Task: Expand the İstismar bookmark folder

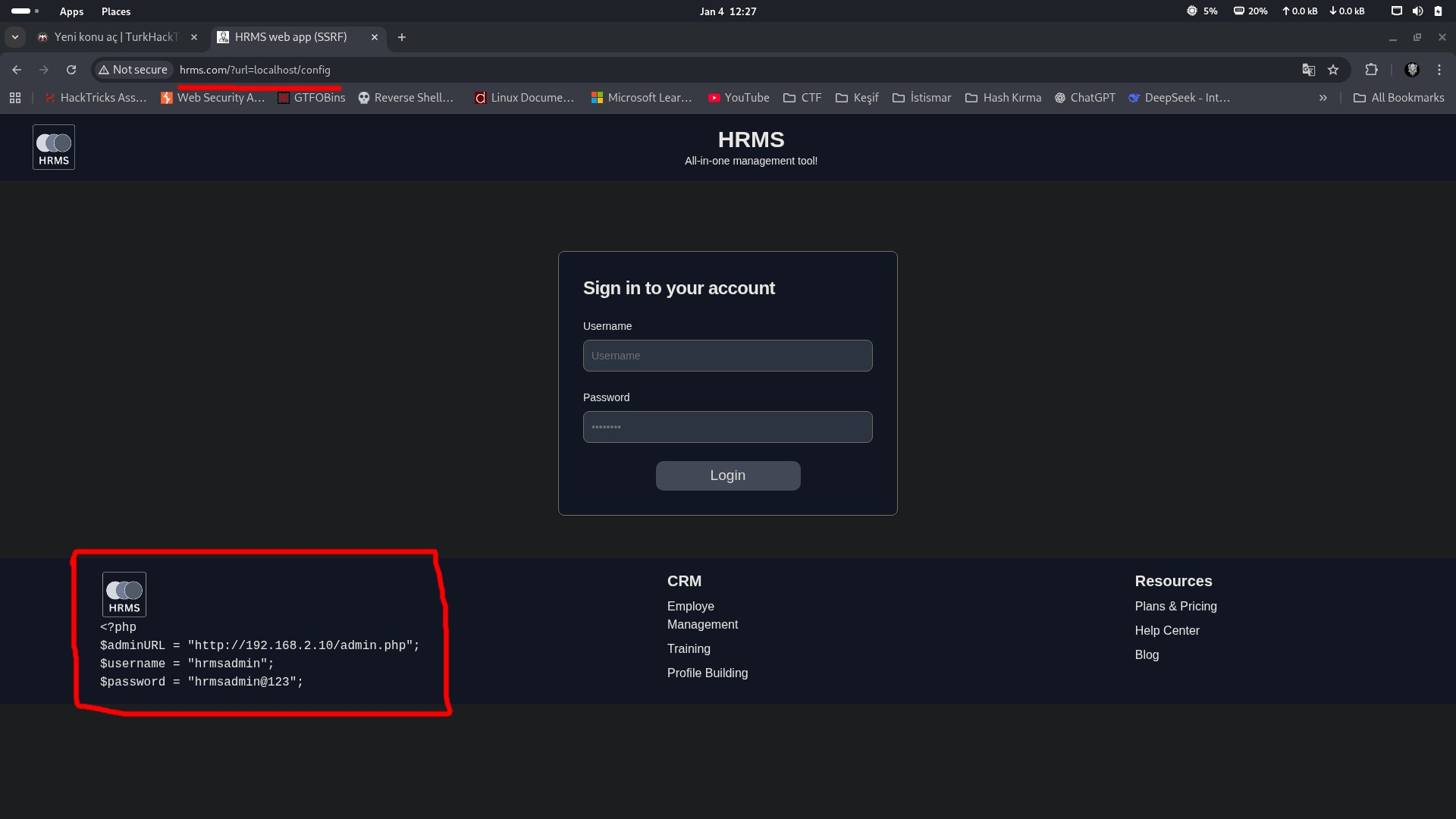Action: (921, 98)
